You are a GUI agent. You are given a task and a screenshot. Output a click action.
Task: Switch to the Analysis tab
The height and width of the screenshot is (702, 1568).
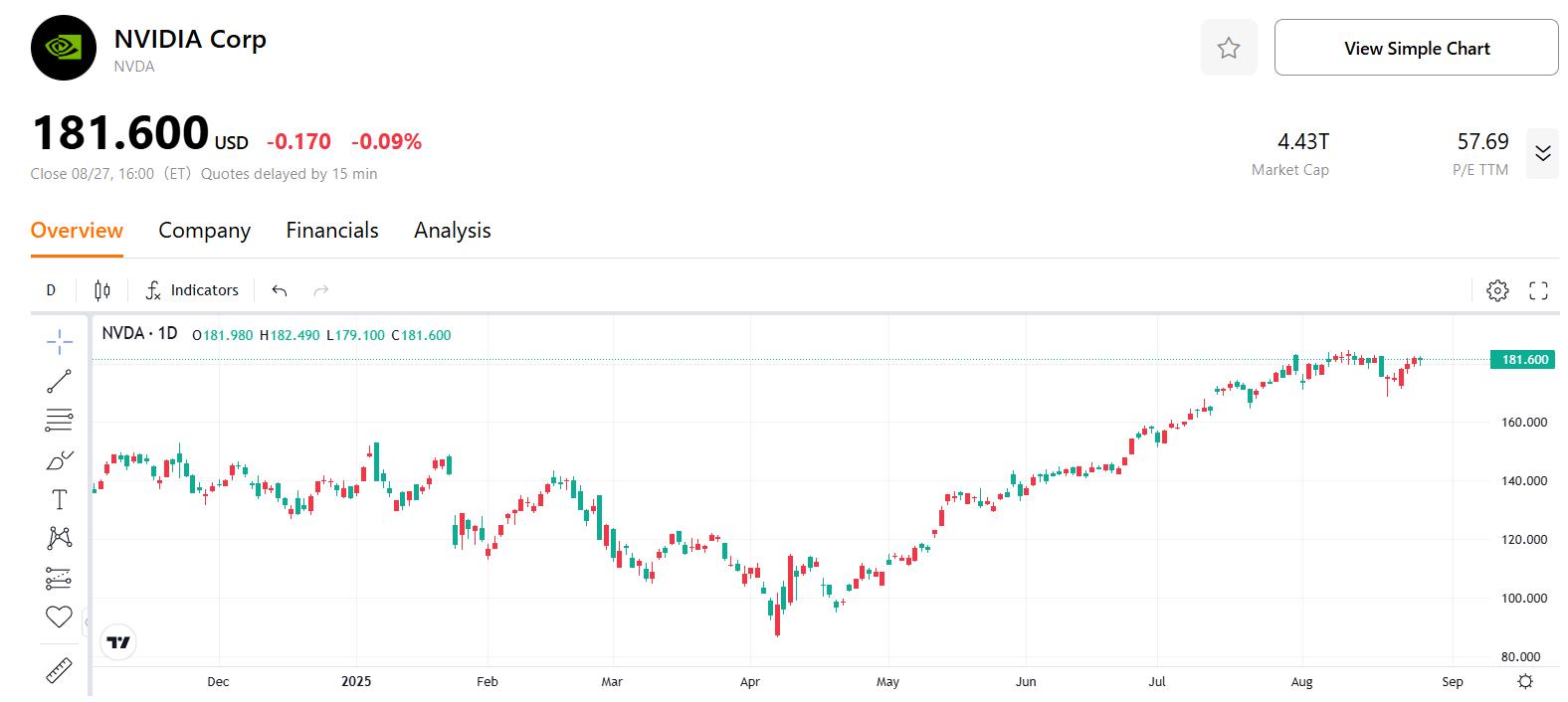[x=452, y=230]
